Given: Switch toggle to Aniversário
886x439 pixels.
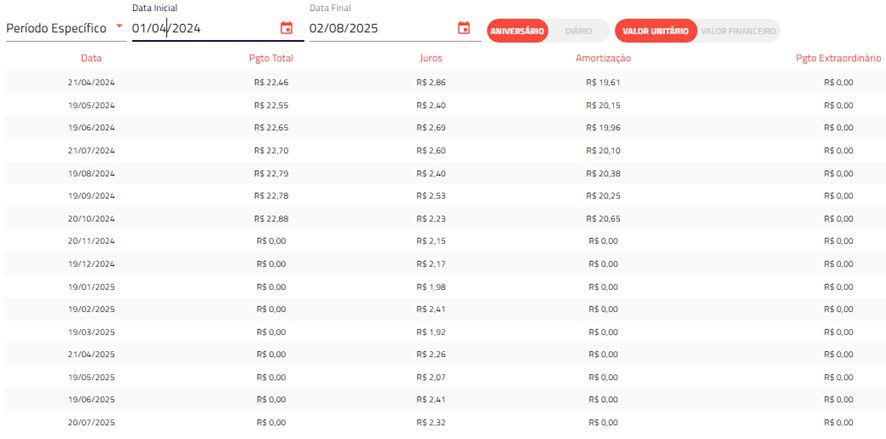Looking at the screenshot, I should (517, 31).
